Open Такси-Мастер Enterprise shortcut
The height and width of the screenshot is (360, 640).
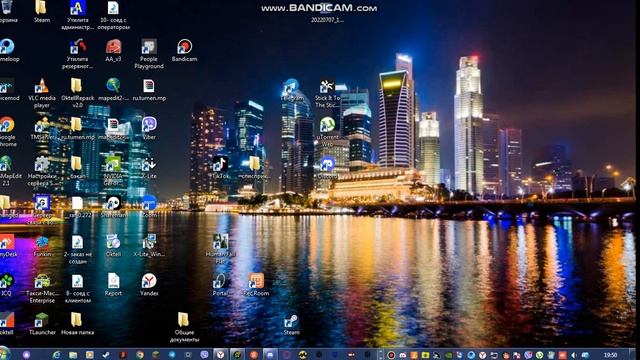pos(42,288)
